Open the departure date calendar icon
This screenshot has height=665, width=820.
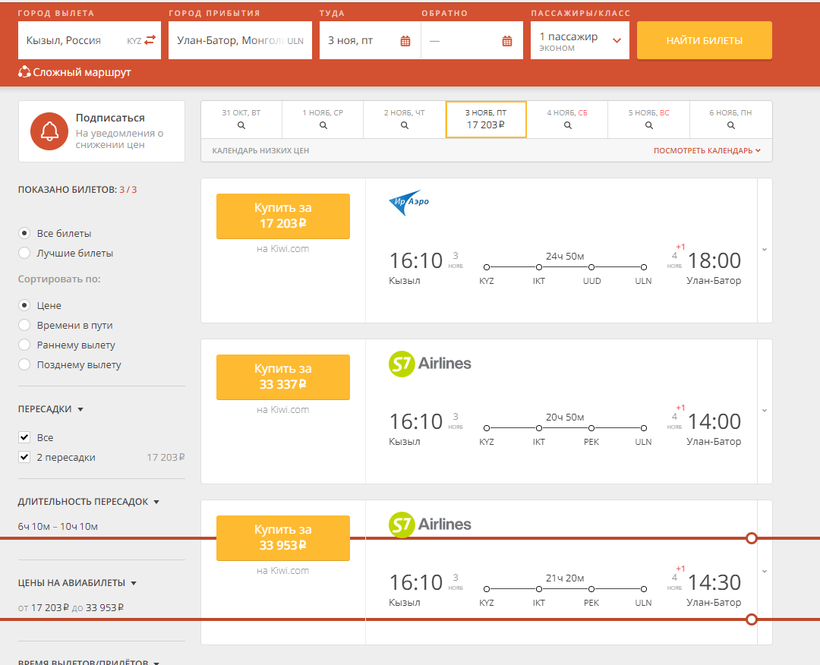pyautogui.click(x=405, y=41)
